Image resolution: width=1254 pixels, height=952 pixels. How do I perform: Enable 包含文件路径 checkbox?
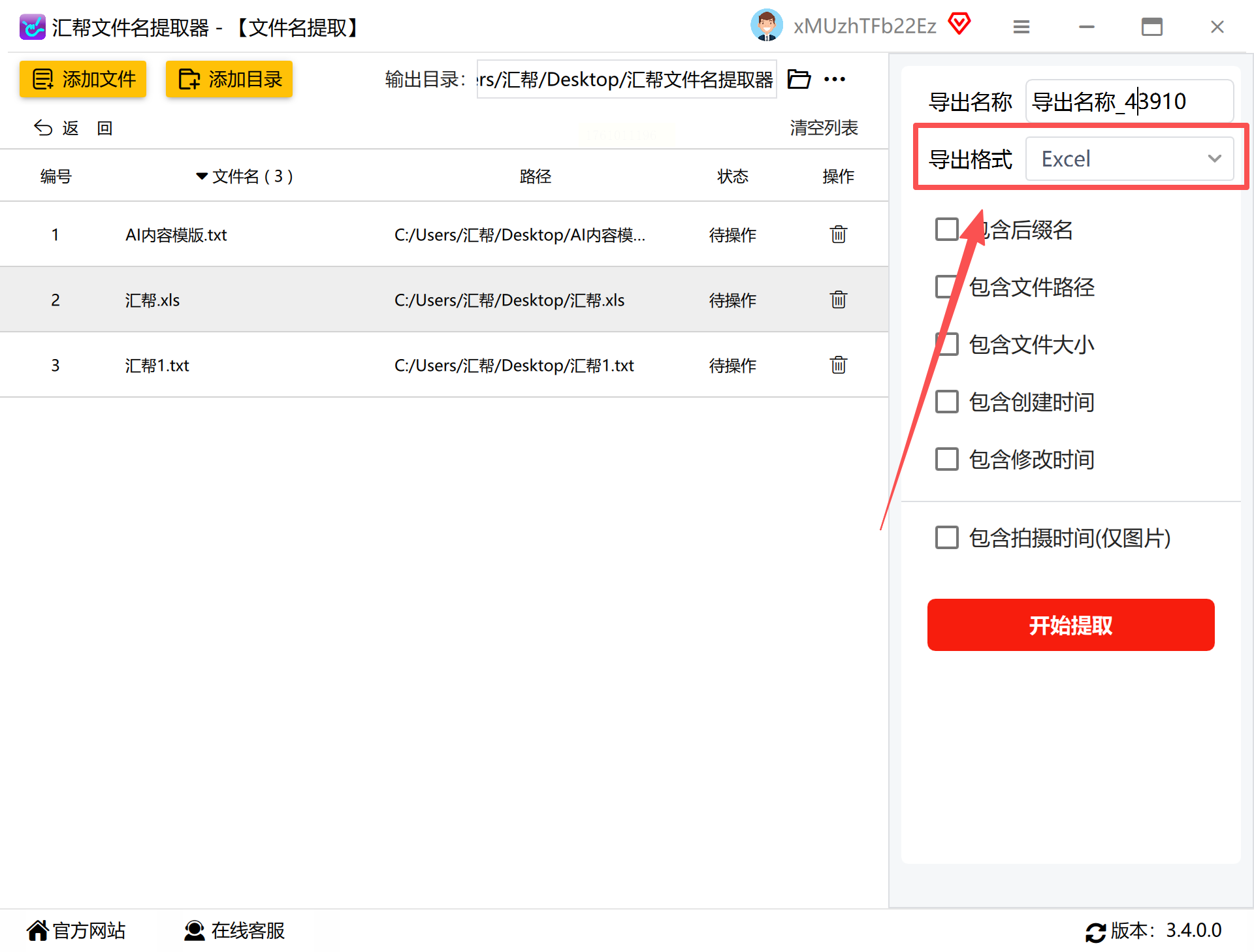946,287
